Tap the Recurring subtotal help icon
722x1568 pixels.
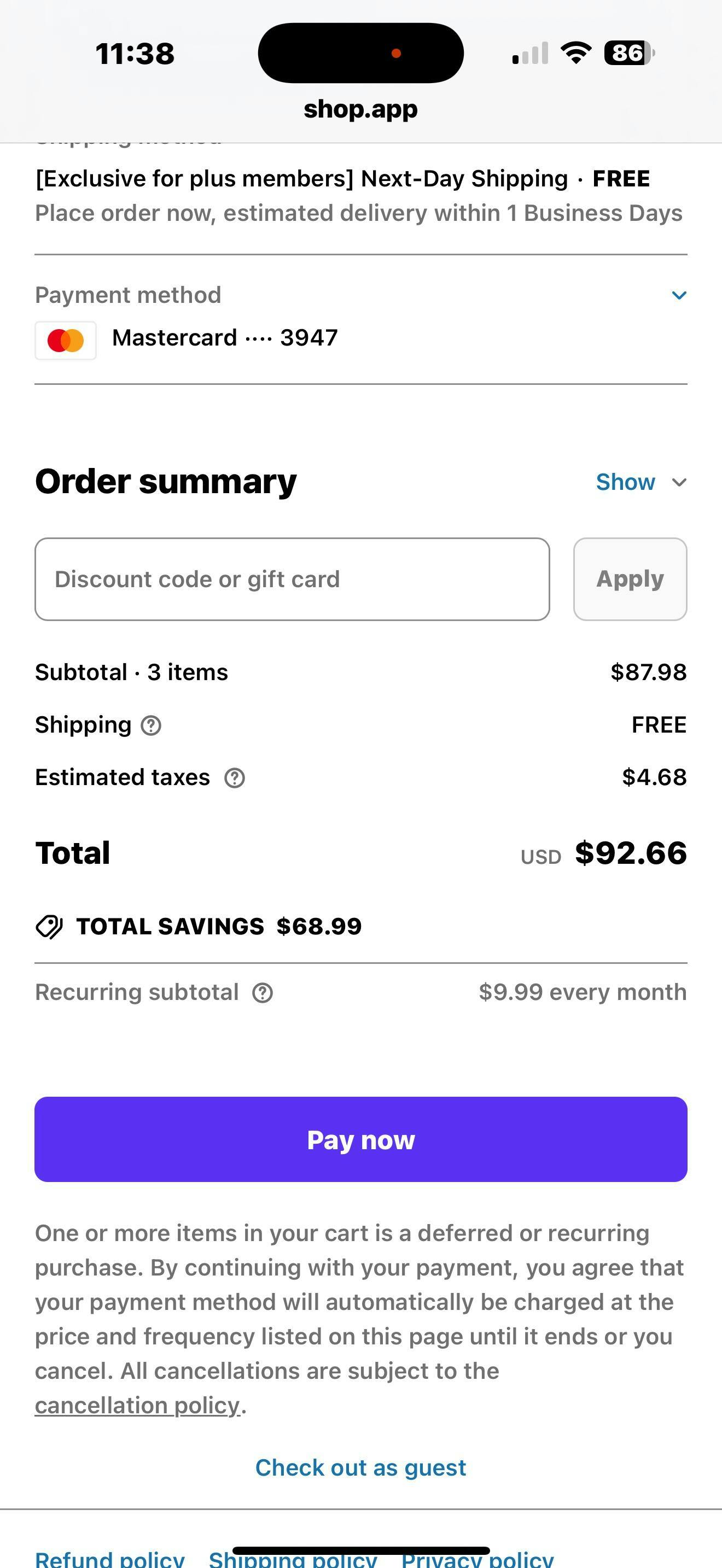263,992
